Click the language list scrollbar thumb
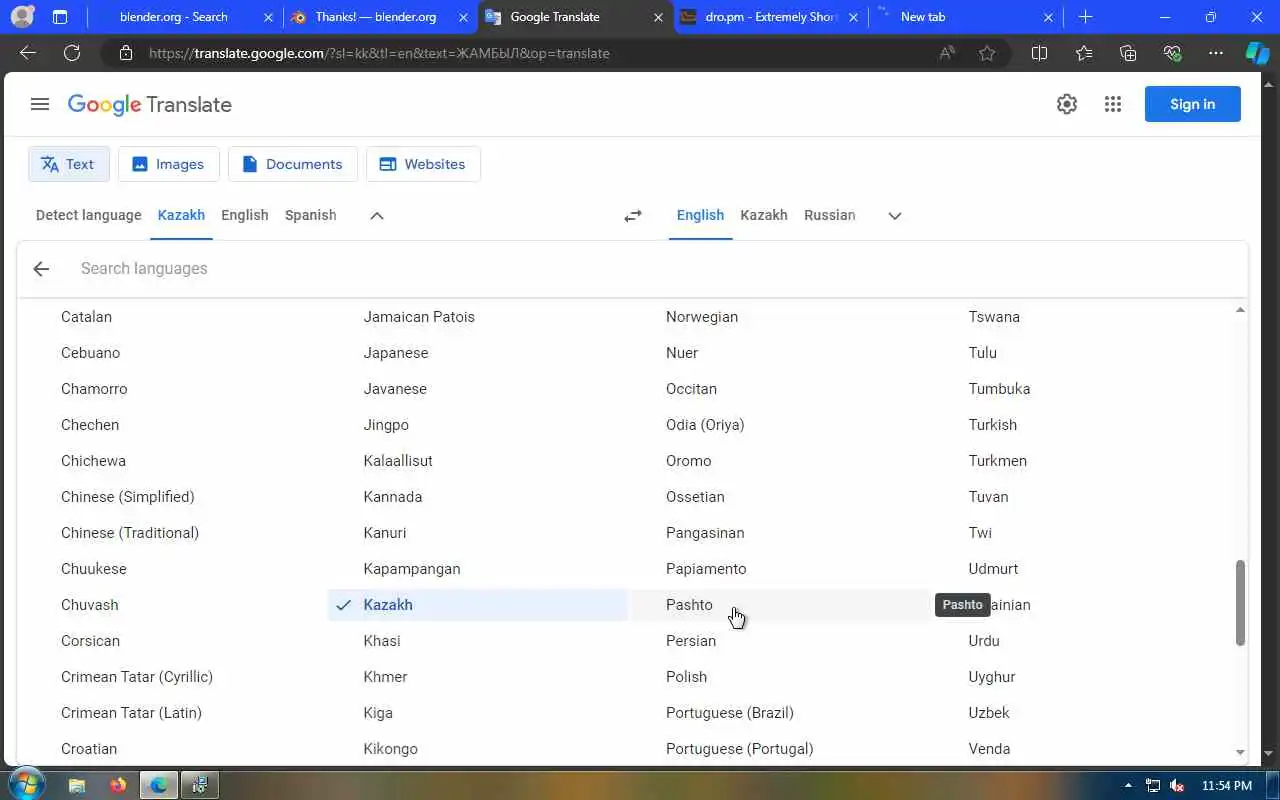Screen dimensions: 1280x800 [1241, 602]
